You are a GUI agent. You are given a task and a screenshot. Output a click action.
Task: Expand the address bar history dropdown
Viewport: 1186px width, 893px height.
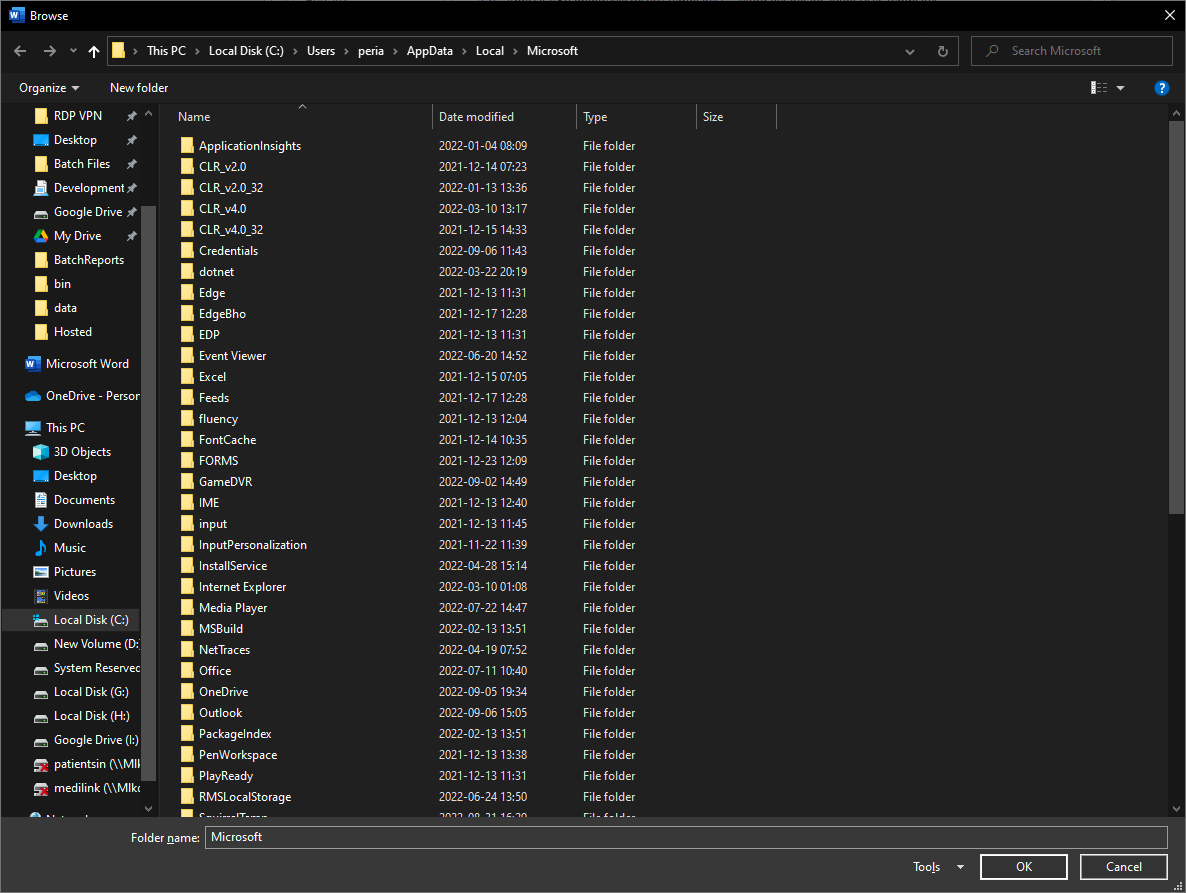point(910,51)
